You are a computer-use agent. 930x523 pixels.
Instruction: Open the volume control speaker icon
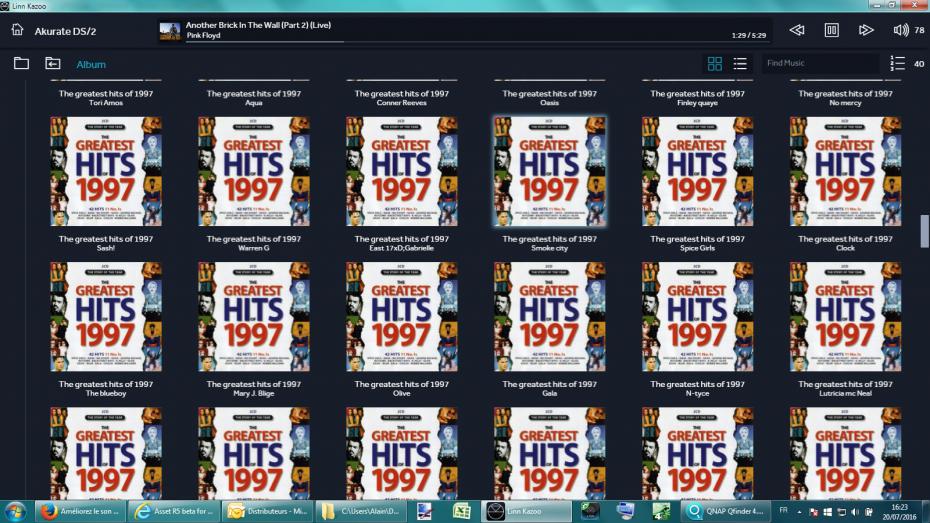point(901,30)
